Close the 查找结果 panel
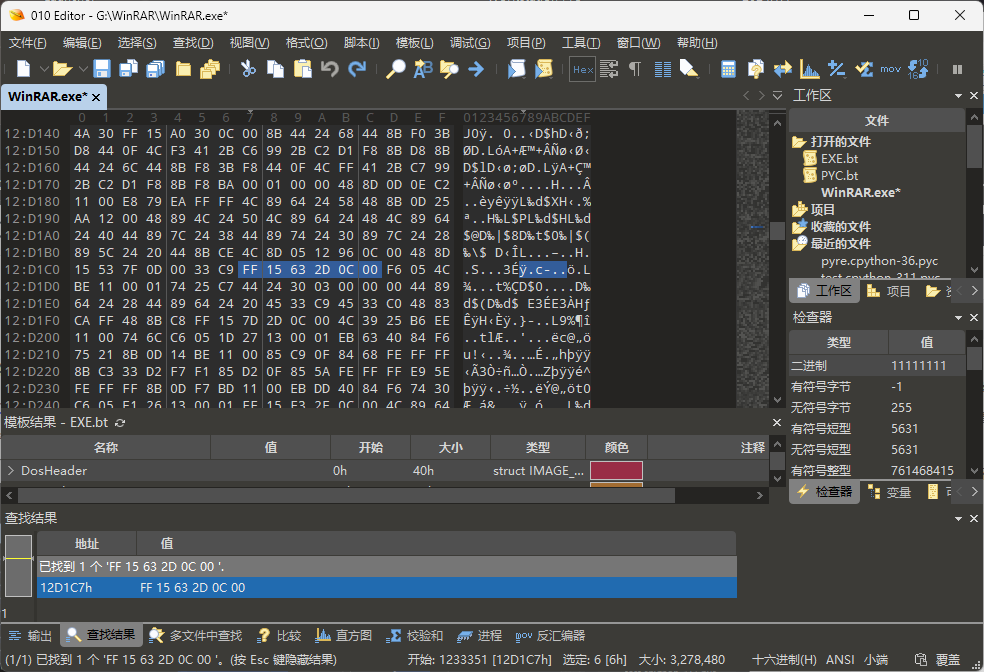This screenshot has height=672, width=984. click(x=974, y=518)
